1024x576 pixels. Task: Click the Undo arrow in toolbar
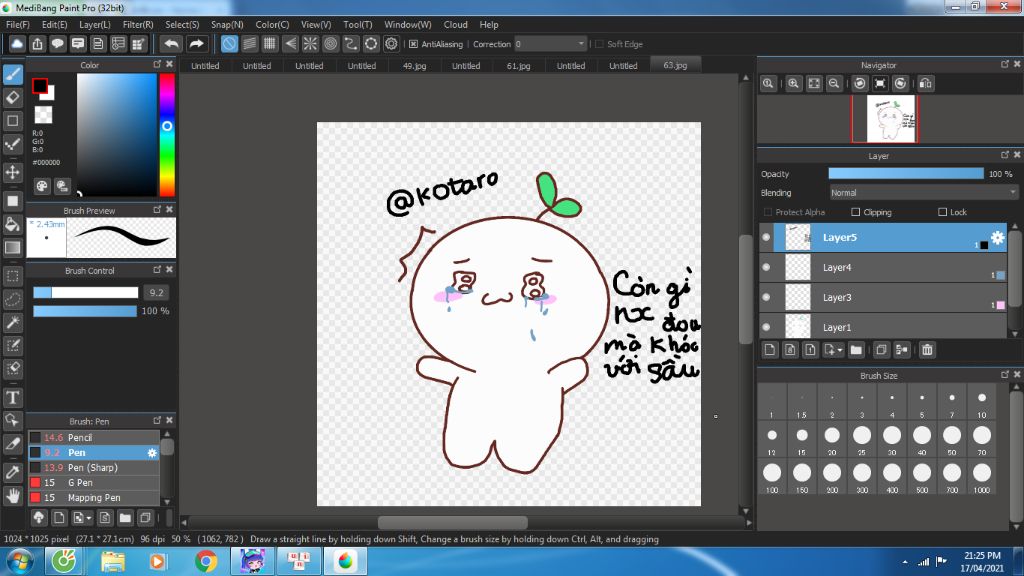171,44
